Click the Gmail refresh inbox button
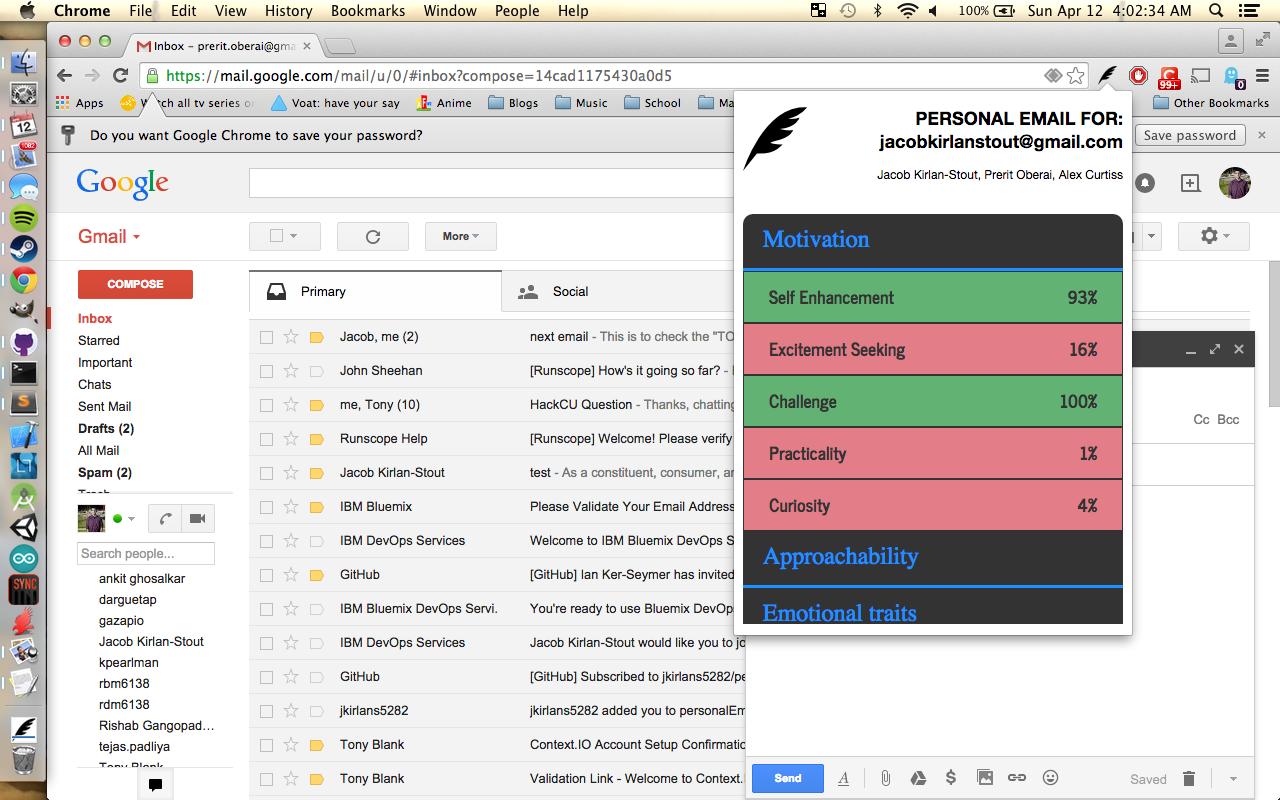The width and height of the screenshot is (1280, 800). click(373, 236)
